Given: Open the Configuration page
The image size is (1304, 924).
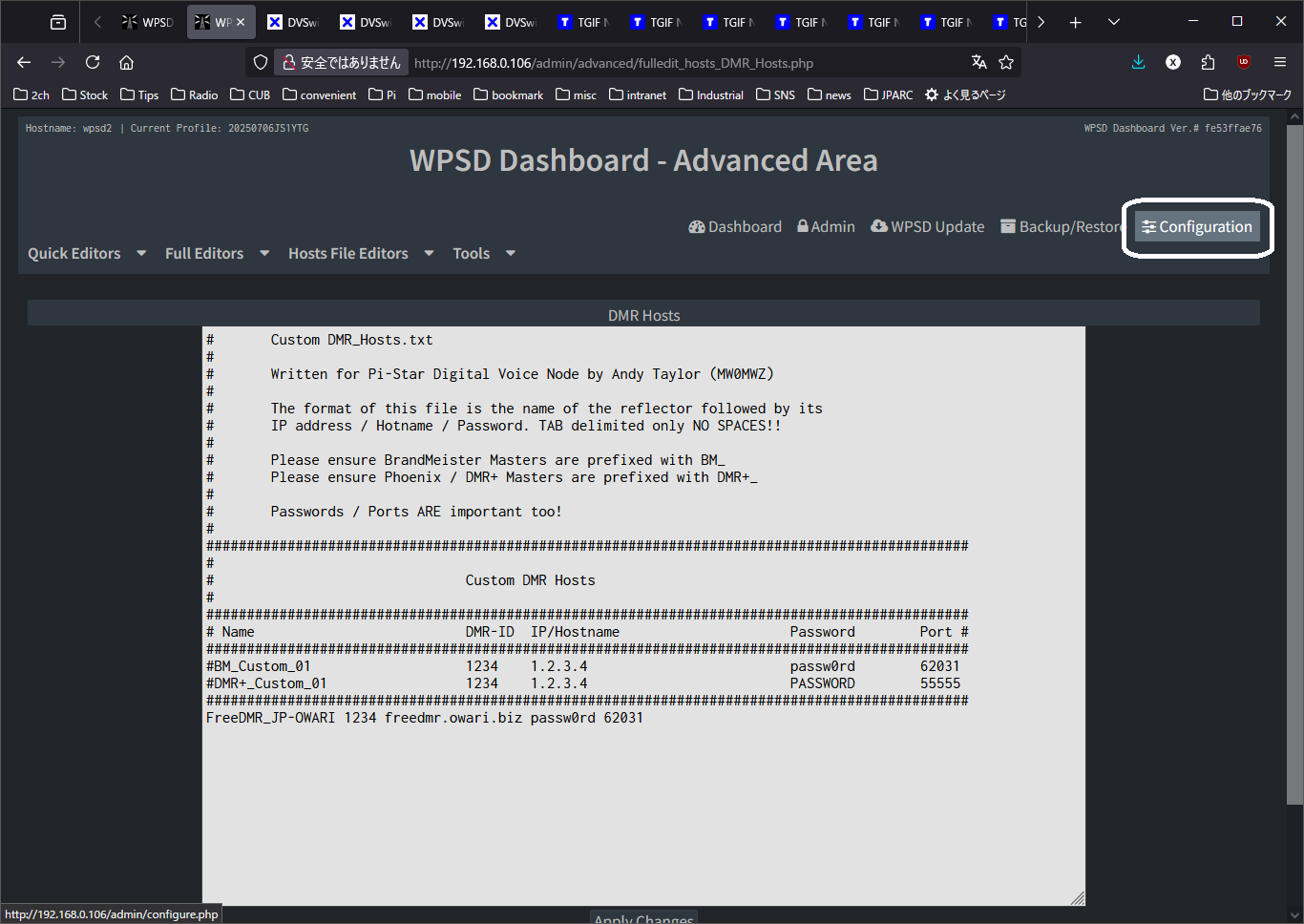Looking at the screenshot, I should (1197, 226).
